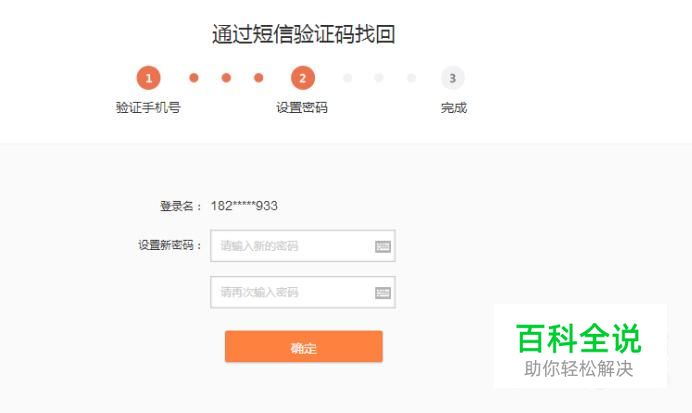This screenshot has height=413, width=692.
Task: Click step 2 circle icon
Action: [303, 78]
